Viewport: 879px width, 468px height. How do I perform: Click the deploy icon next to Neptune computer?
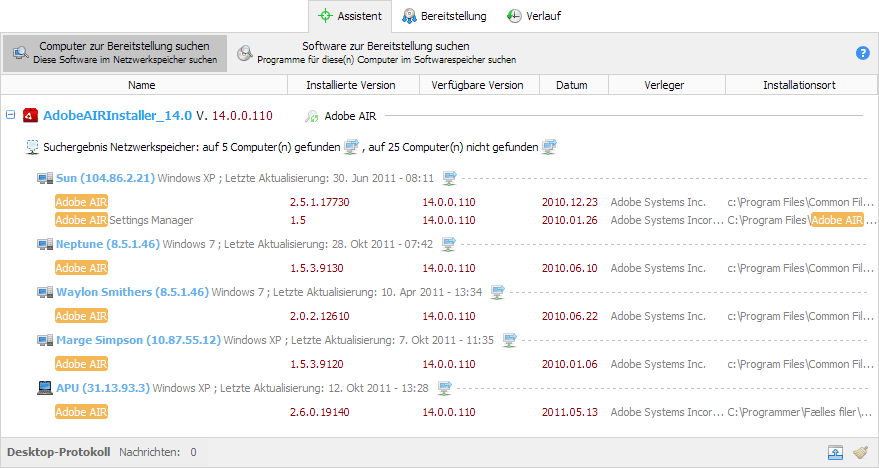(x=448, y=244)
